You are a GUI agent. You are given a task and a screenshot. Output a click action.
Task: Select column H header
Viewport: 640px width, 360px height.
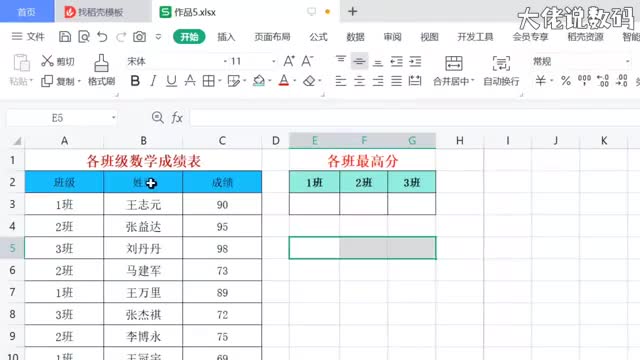460,140
